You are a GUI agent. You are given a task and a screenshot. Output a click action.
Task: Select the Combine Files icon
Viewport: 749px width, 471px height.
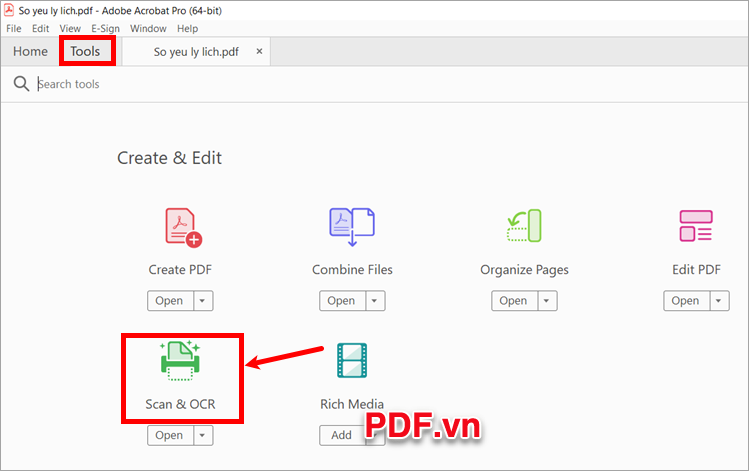pos(351,226)
